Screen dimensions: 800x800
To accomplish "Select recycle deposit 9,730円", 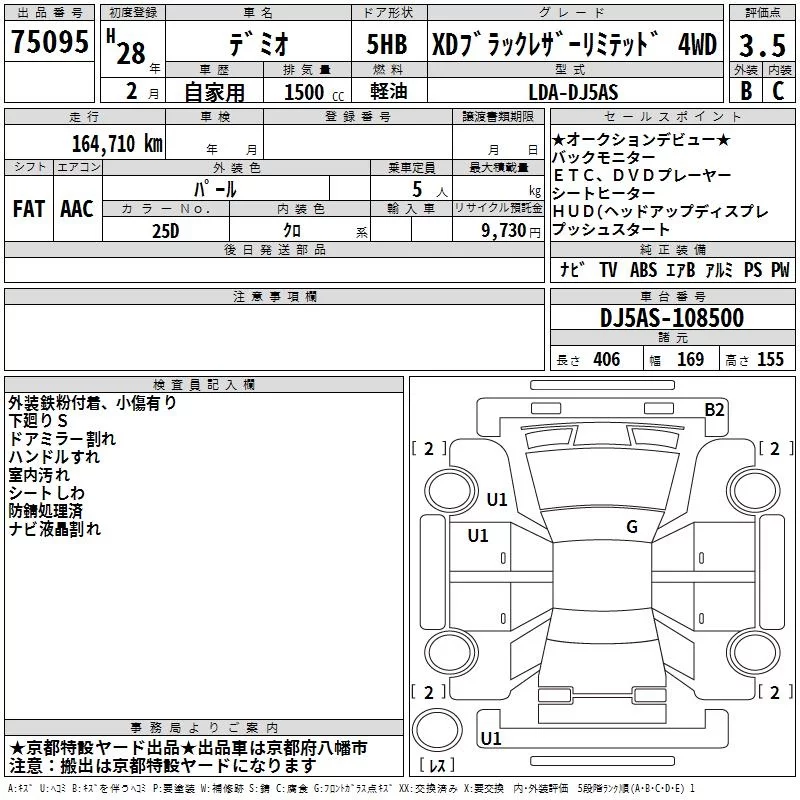I will tap(511, 231).
